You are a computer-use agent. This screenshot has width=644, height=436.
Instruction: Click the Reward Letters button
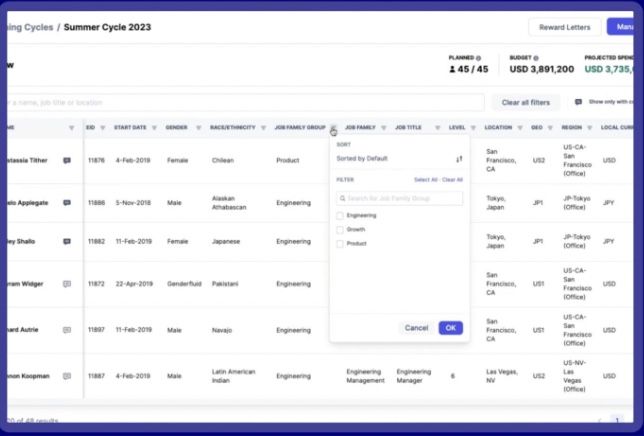pyautogui.click(x=565, y=27)
